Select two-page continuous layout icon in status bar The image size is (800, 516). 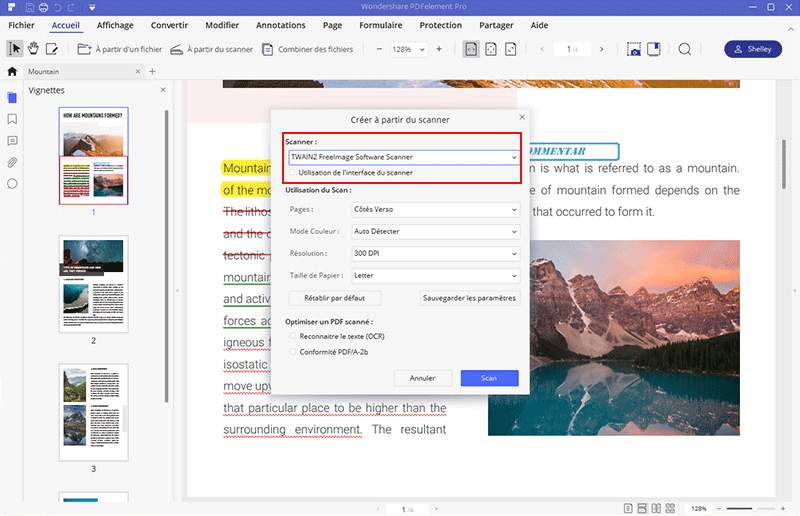670,508
